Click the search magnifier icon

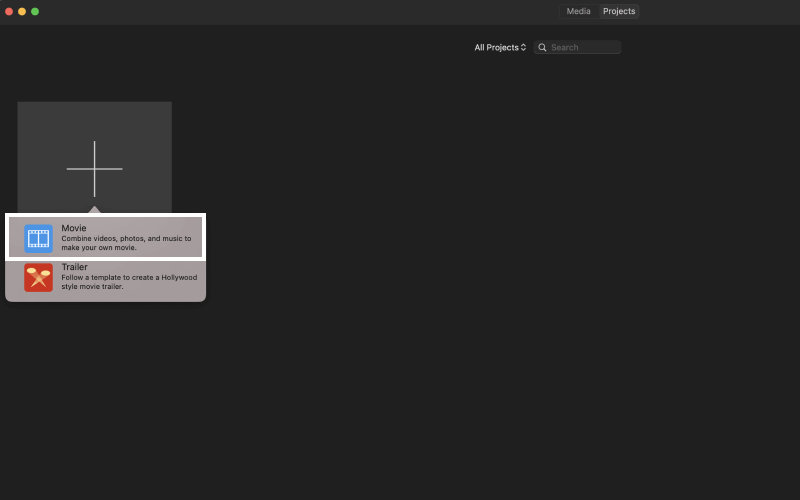pyautogui.click(x=542, y=47)
